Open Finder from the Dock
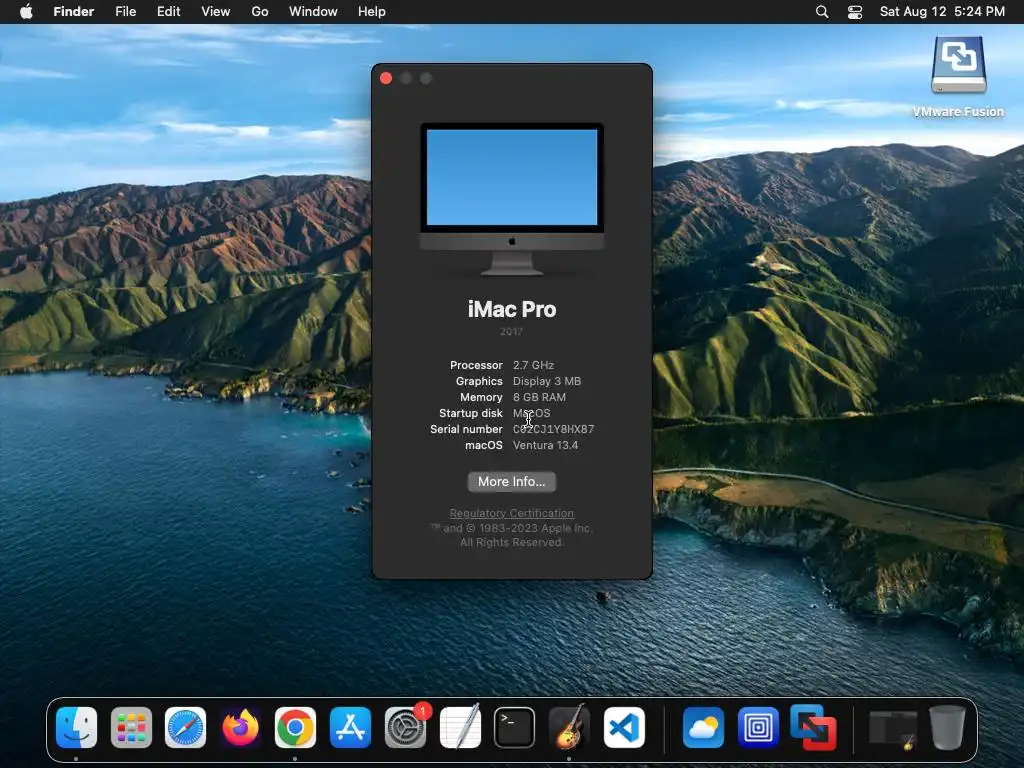Screen dimensions: 1024x768 point(76,727)
